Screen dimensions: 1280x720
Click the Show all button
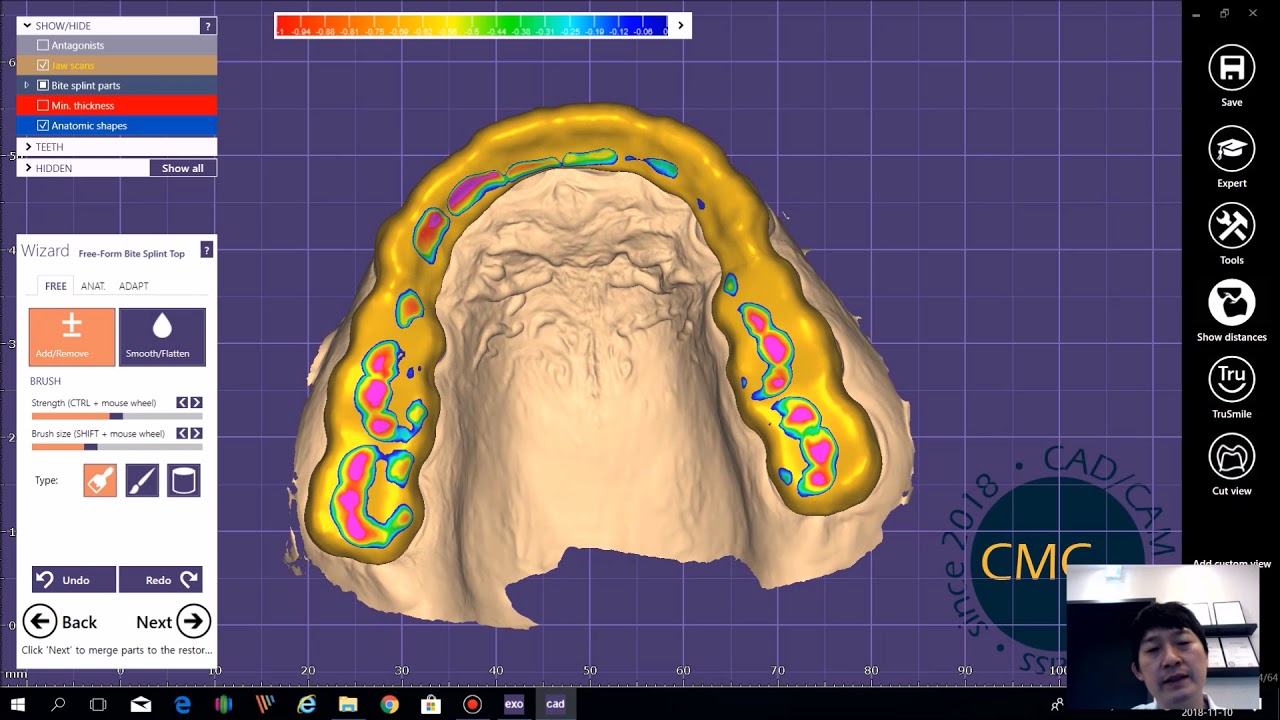[183, 168]
